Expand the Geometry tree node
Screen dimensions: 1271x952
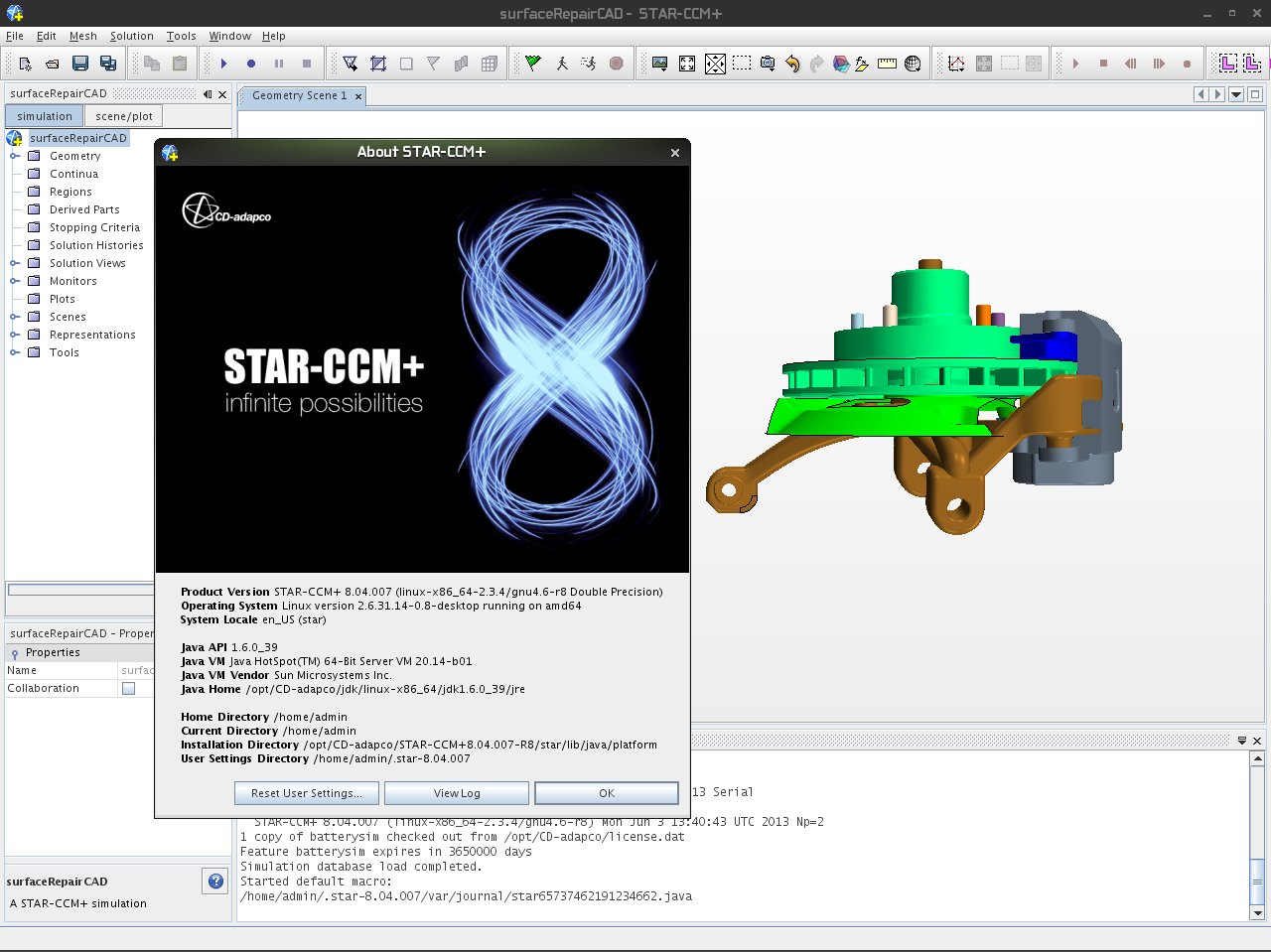click(x=15, y=156)
